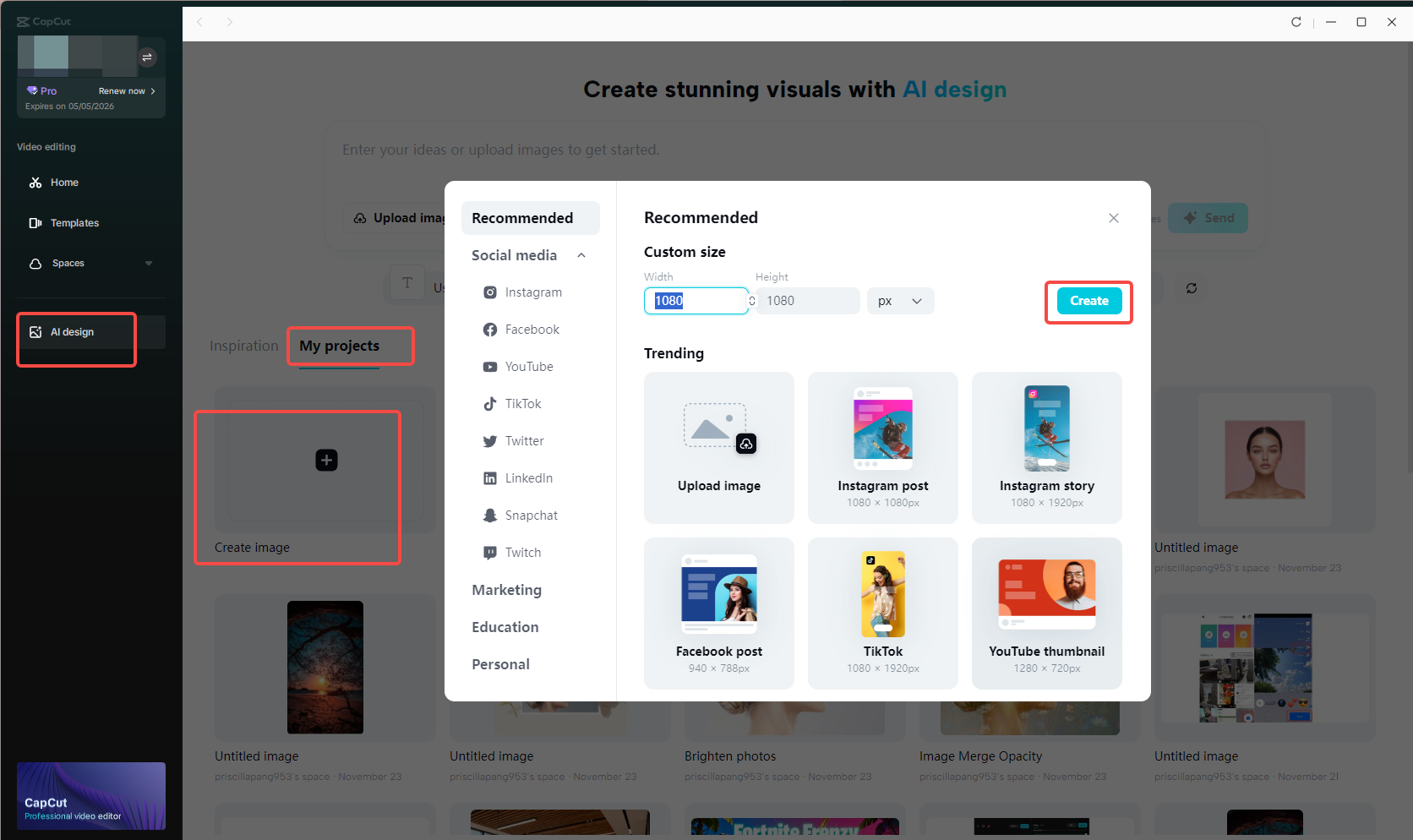Switch to the Inspiration tab
1413x840 pixels.
click(x=243, y=346)
